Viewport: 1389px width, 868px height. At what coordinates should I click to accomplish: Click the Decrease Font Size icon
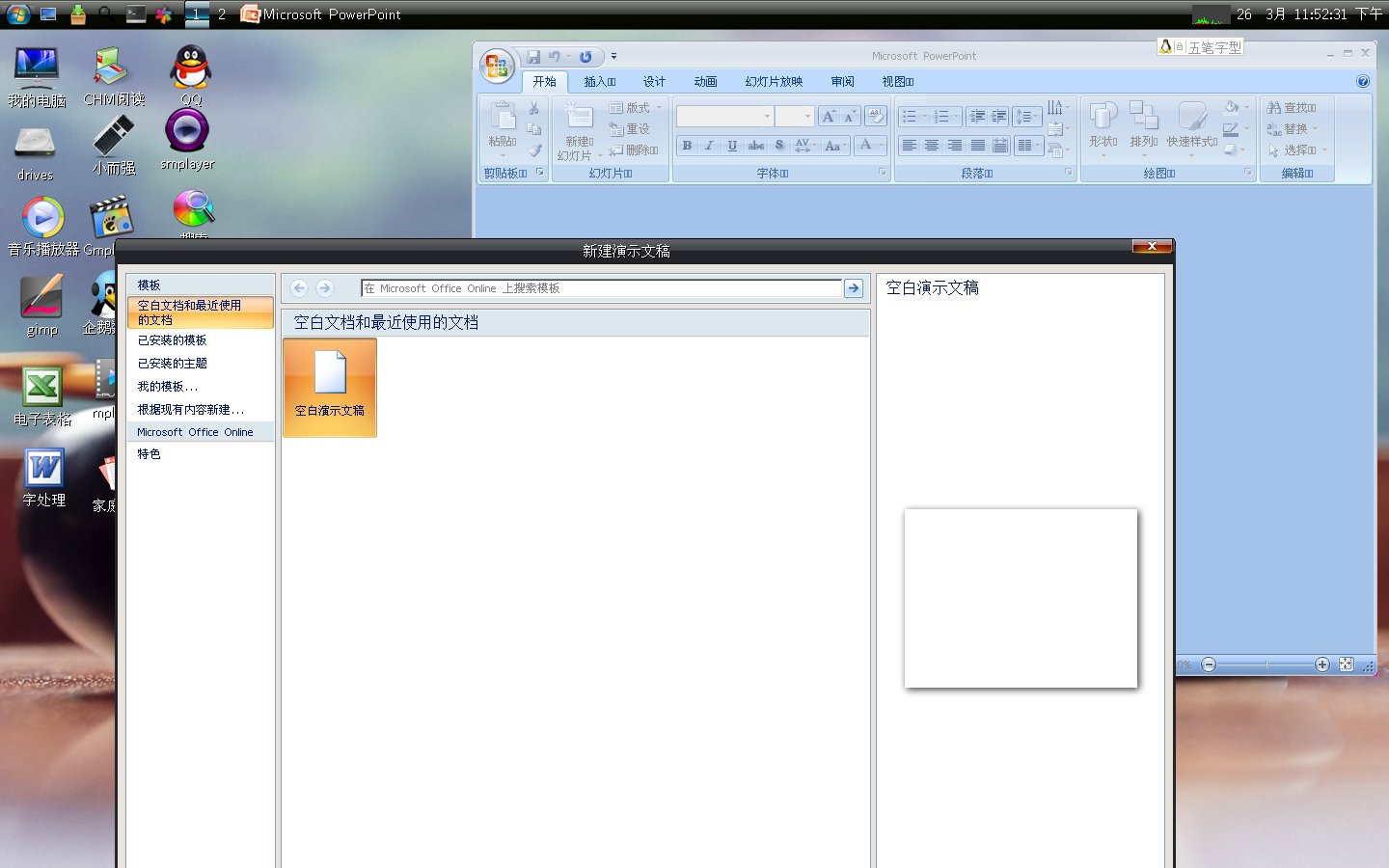click(x=850, y=117)
